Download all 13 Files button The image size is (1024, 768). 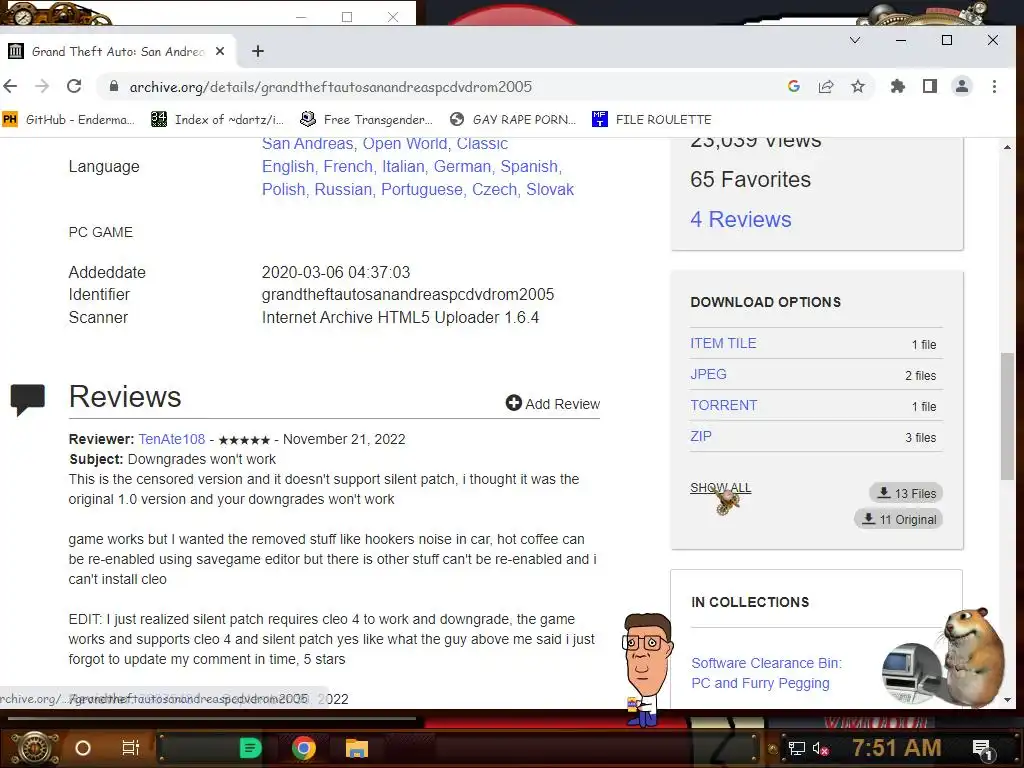point(906,493)
